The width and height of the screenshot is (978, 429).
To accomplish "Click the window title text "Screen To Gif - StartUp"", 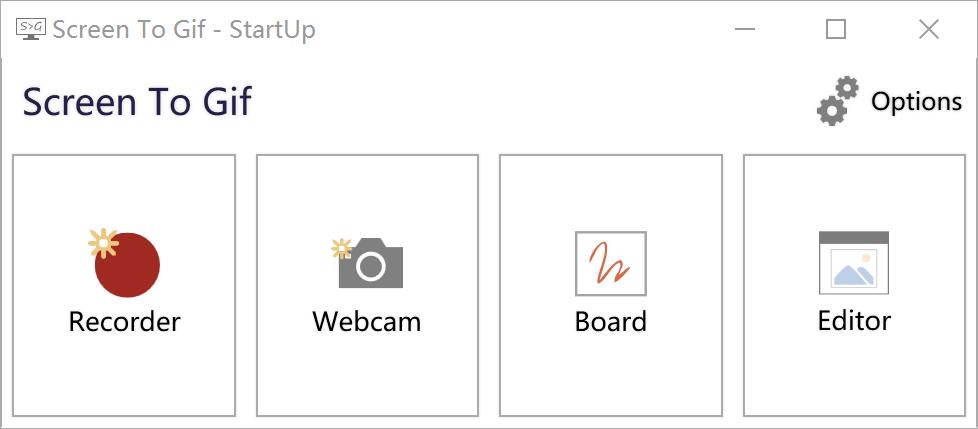I will [184, 30].
